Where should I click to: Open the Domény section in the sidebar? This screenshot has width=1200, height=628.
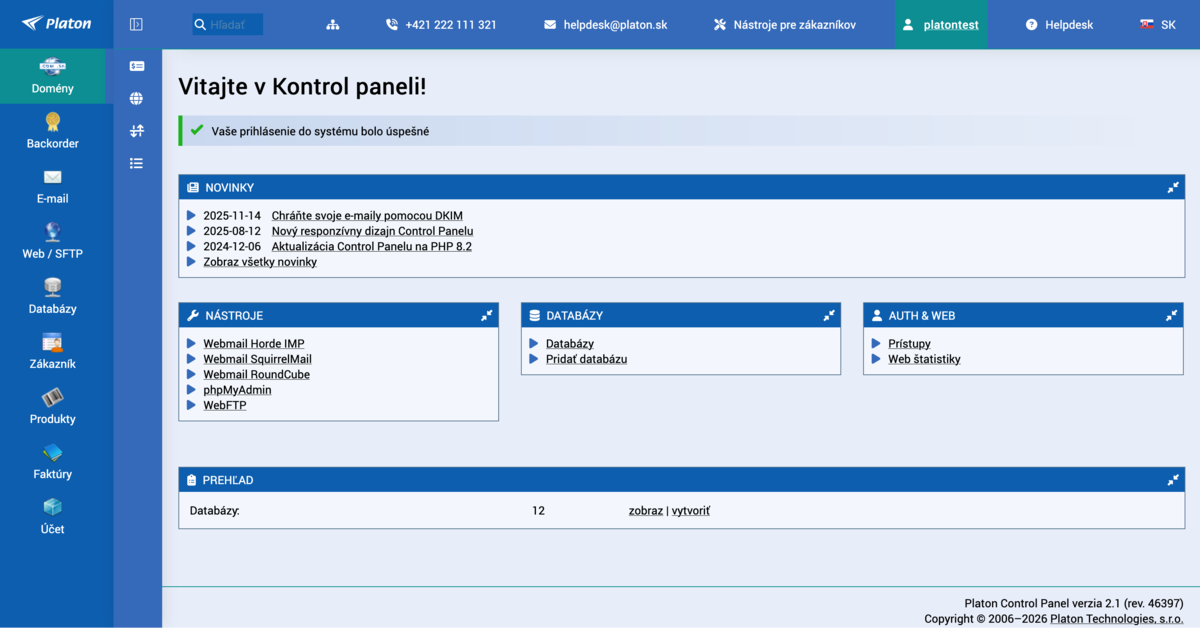52,76
